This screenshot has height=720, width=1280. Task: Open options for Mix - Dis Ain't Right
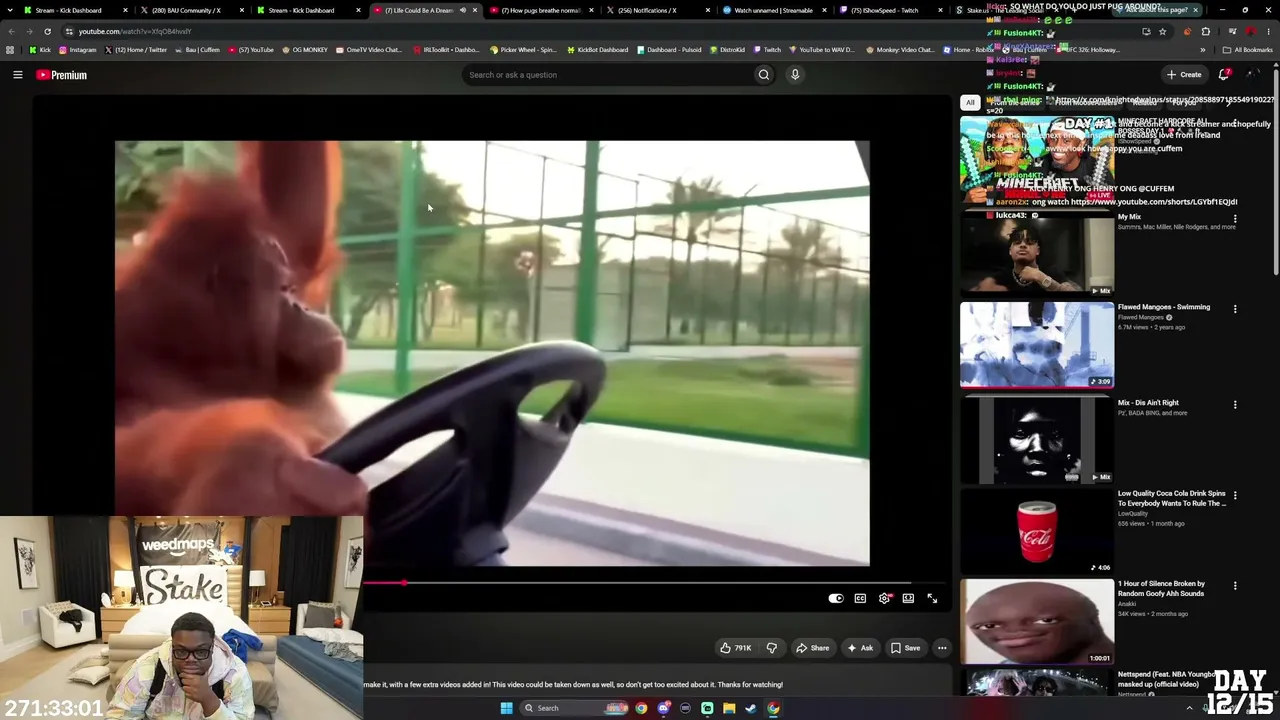click(x=1235, y=405)
